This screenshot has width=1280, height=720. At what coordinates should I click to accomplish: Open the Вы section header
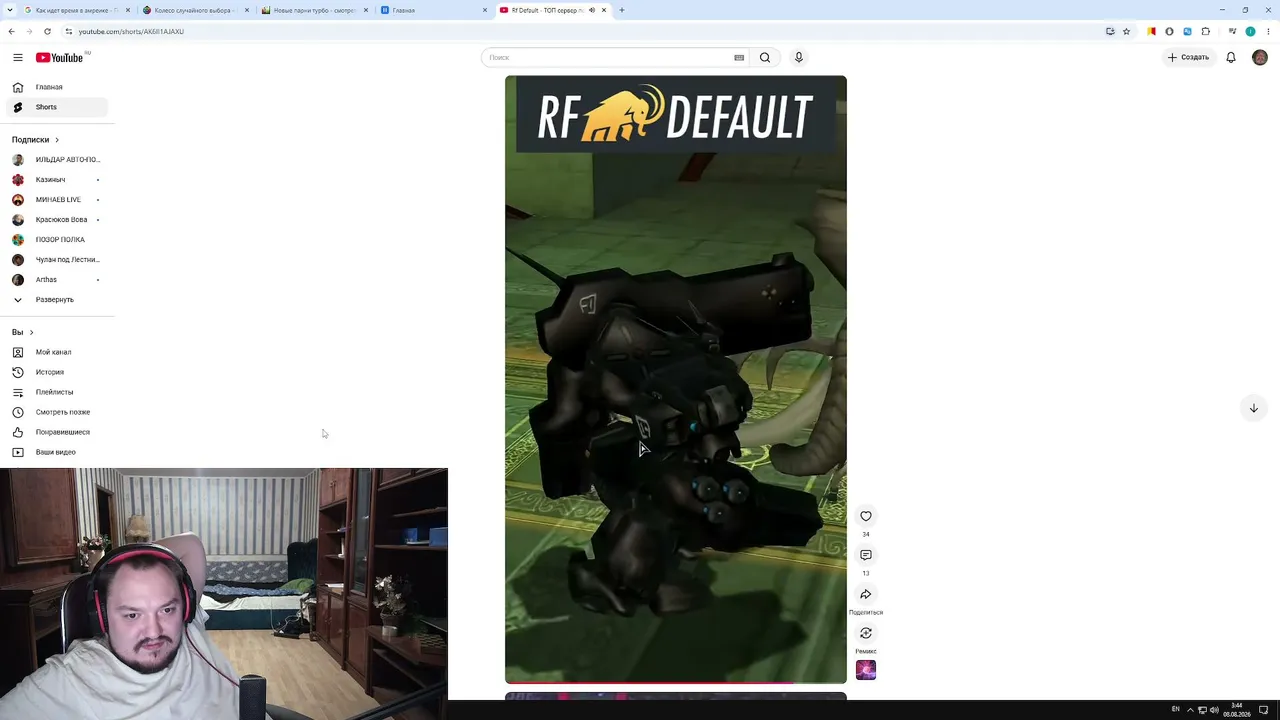pos(23,332)
